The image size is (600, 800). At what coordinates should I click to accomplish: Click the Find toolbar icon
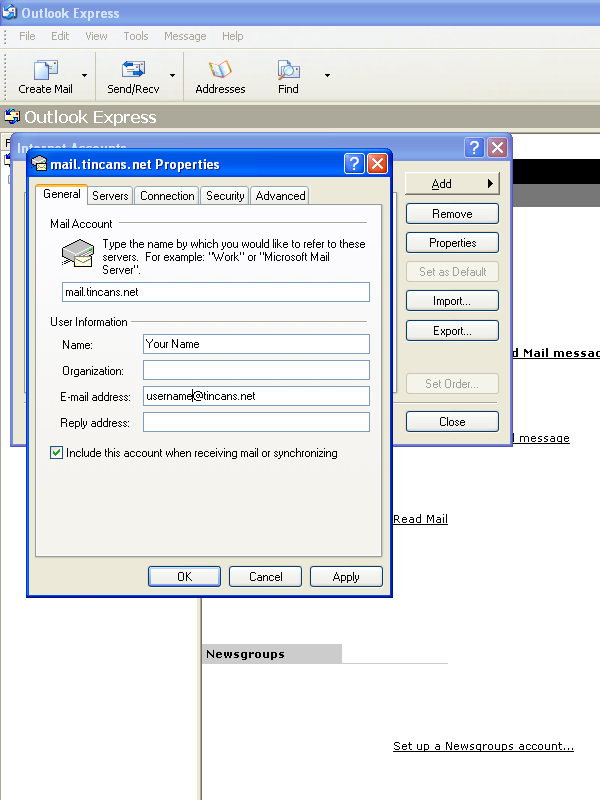click(288, 70)
